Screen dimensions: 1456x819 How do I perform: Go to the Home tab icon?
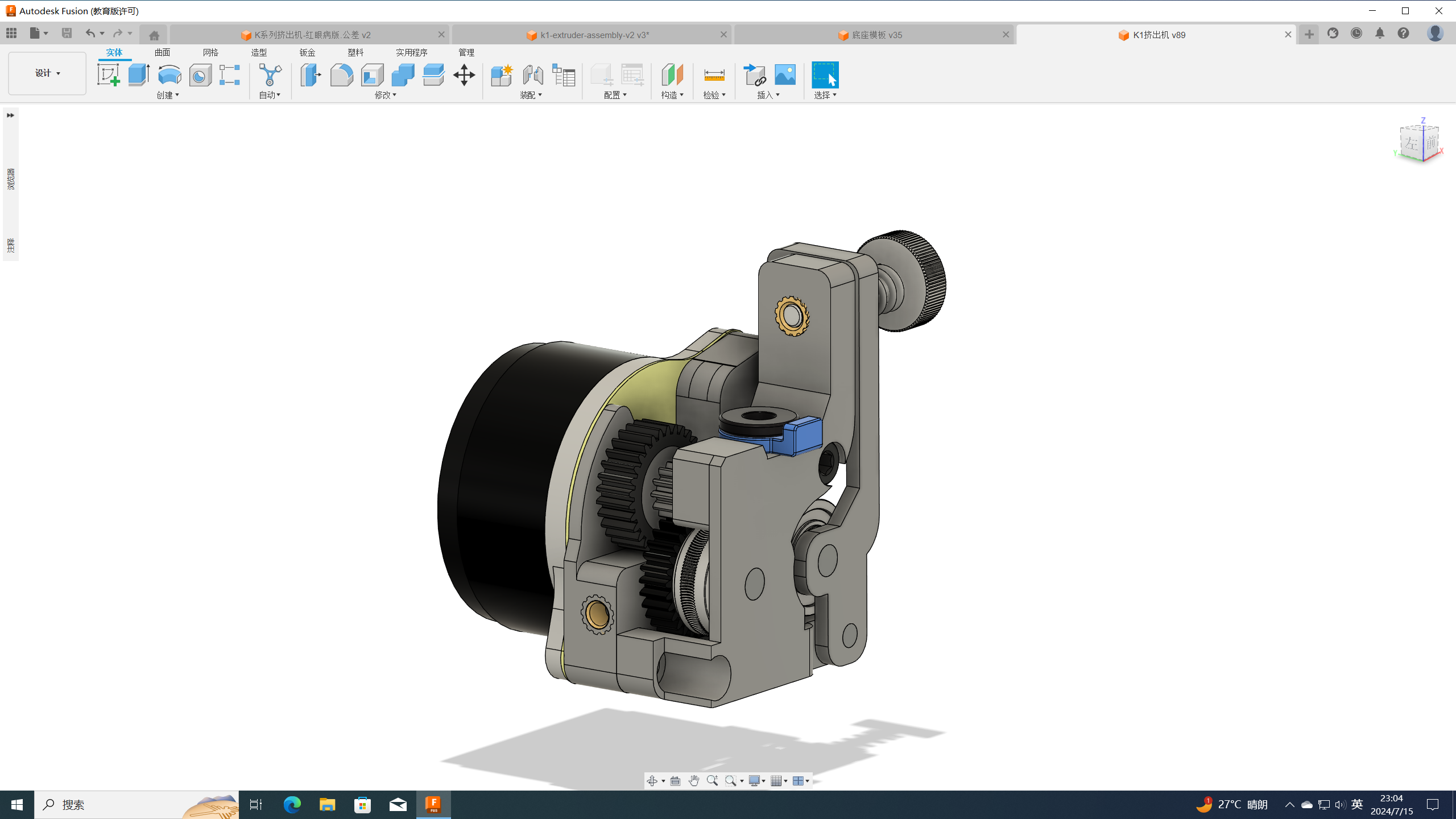tap(154, 35)
